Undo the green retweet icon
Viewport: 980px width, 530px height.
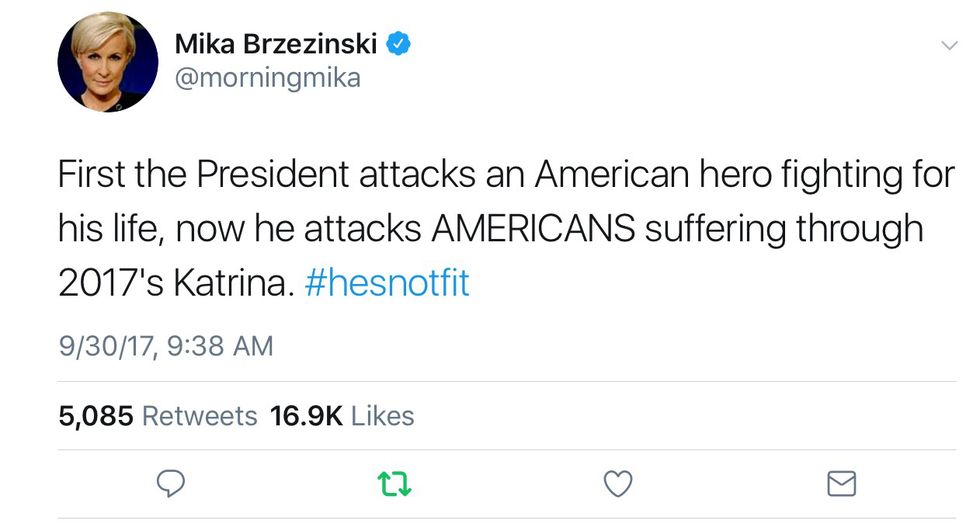tap(396, 485)
